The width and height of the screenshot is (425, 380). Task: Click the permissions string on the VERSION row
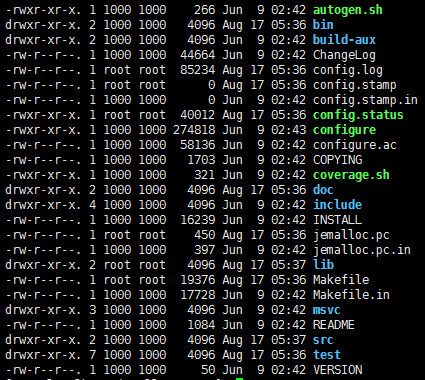click(x=43, y=370)
